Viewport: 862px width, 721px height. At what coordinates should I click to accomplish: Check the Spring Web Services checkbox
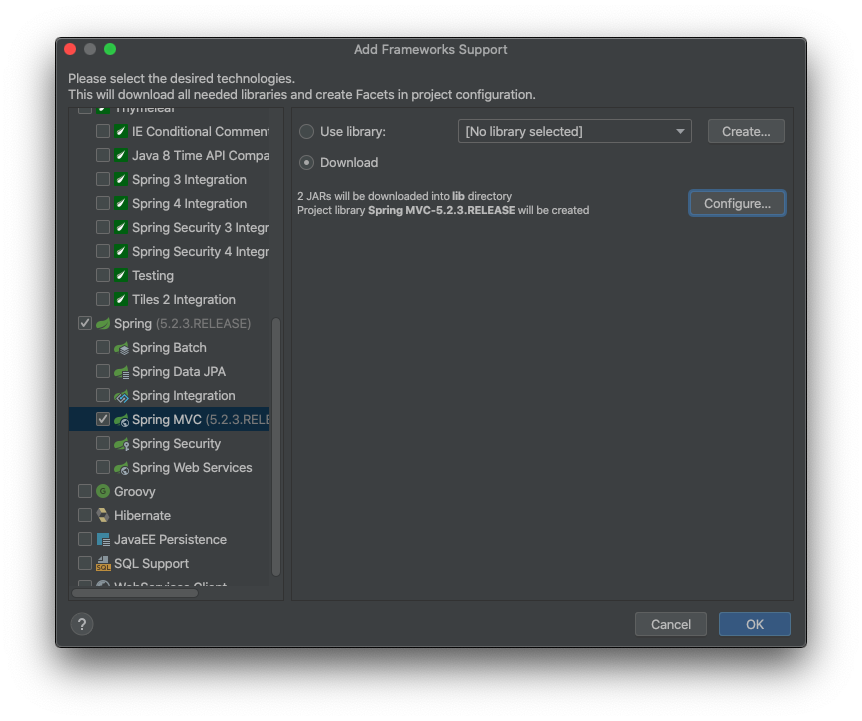pyautogui.click(x=103, y=467)
